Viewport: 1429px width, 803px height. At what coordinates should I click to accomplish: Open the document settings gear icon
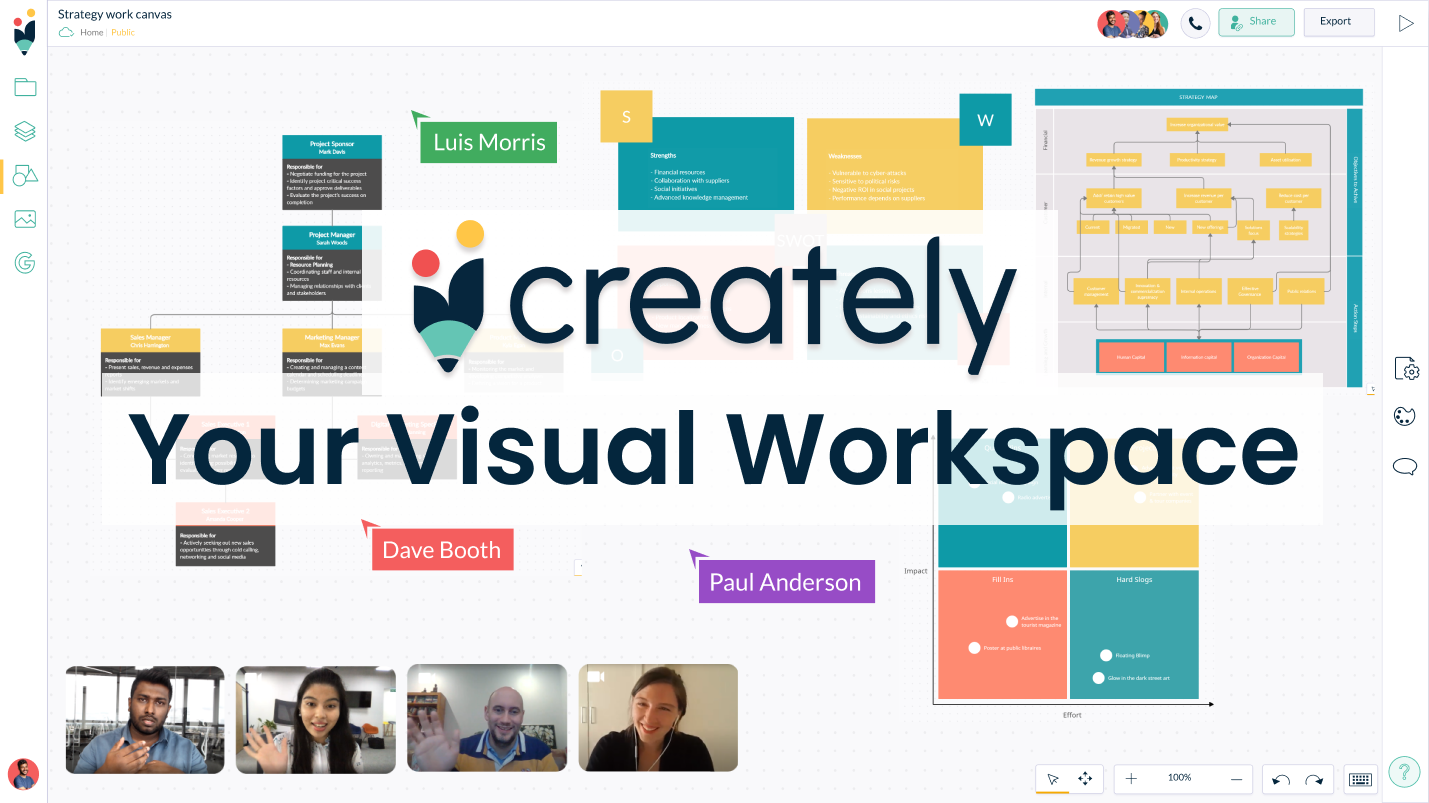pos(1405,369)
